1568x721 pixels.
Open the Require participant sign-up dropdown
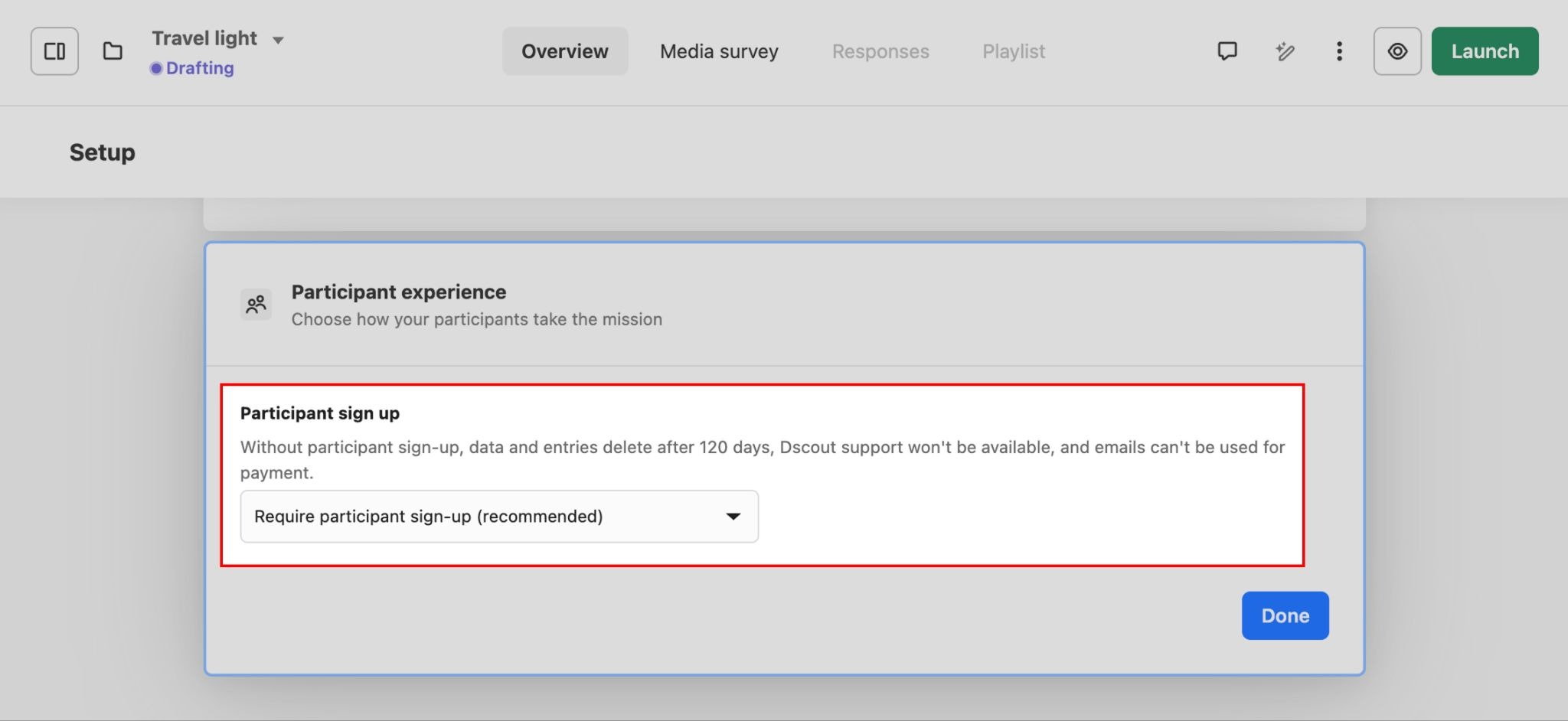click(x=498, y=517)
